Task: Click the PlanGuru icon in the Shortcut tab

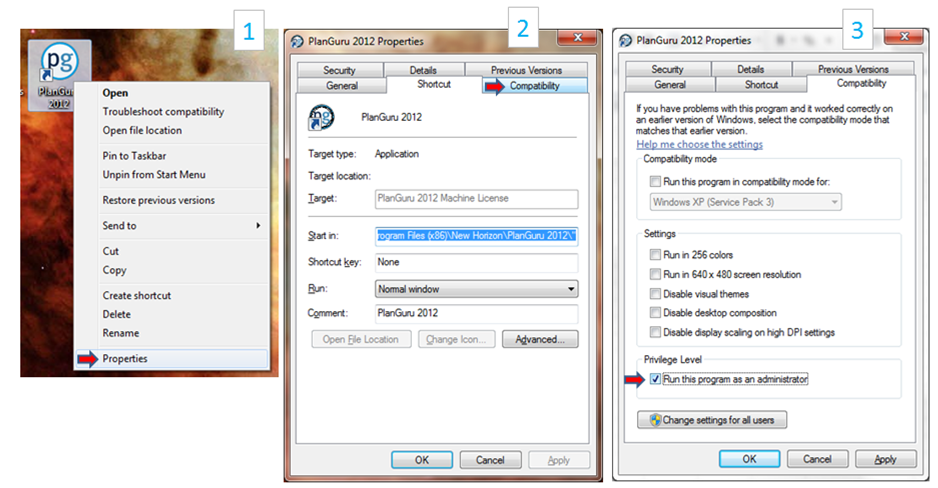Action: (x=321, y=117)
